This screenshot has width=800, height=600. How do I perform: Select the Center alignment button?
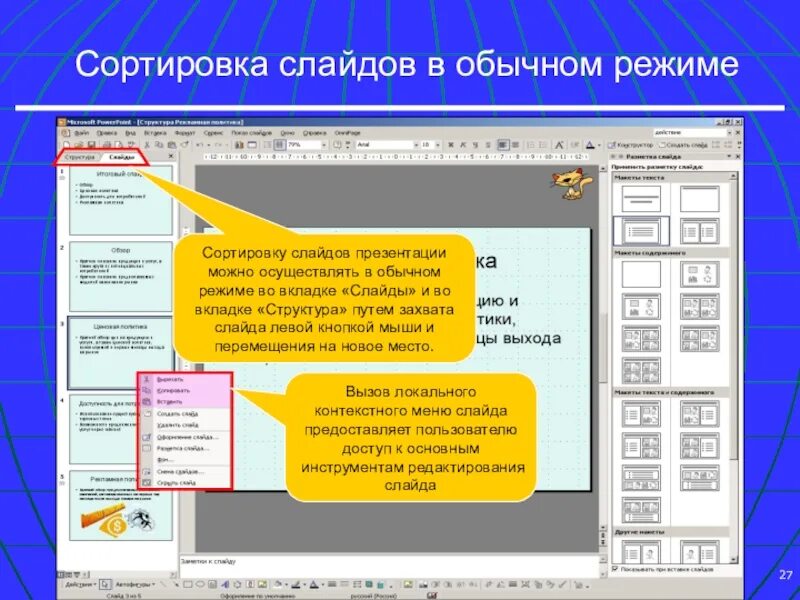(515, 145)
